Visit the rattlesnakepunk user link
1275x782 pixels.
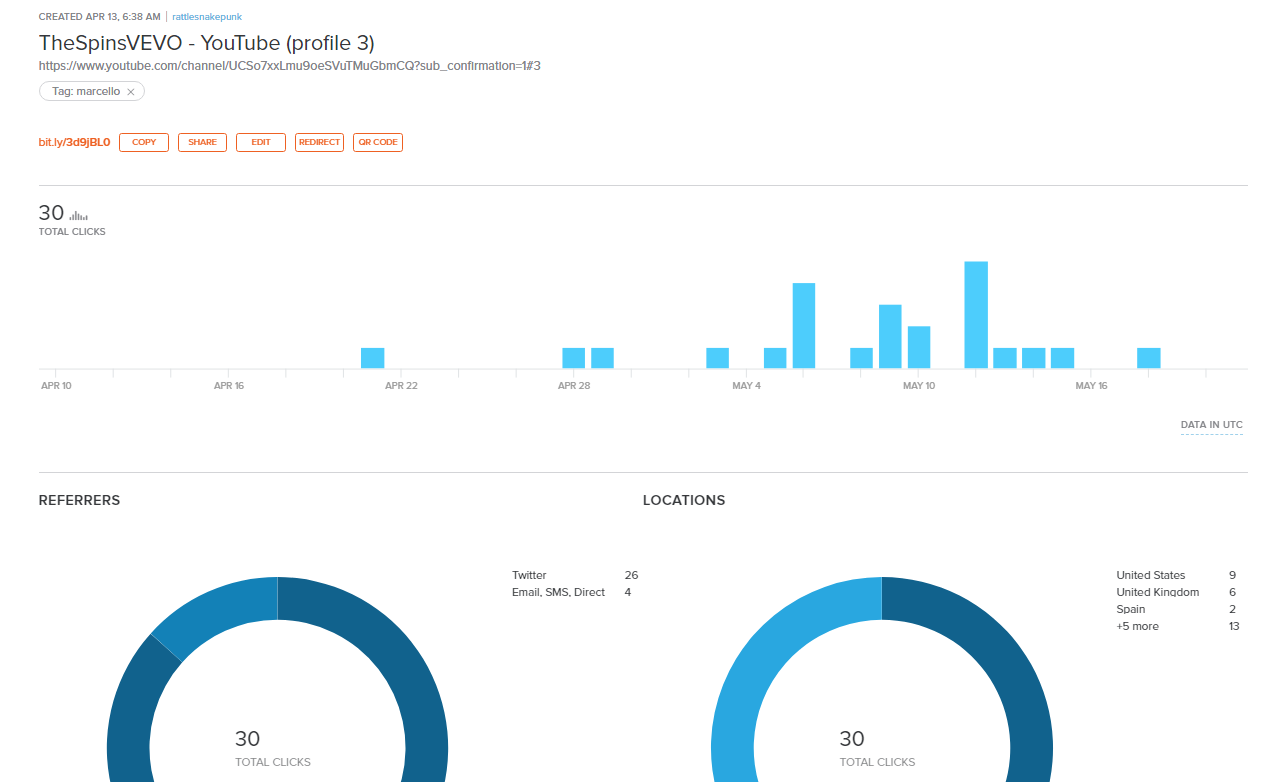pos(207,17)
